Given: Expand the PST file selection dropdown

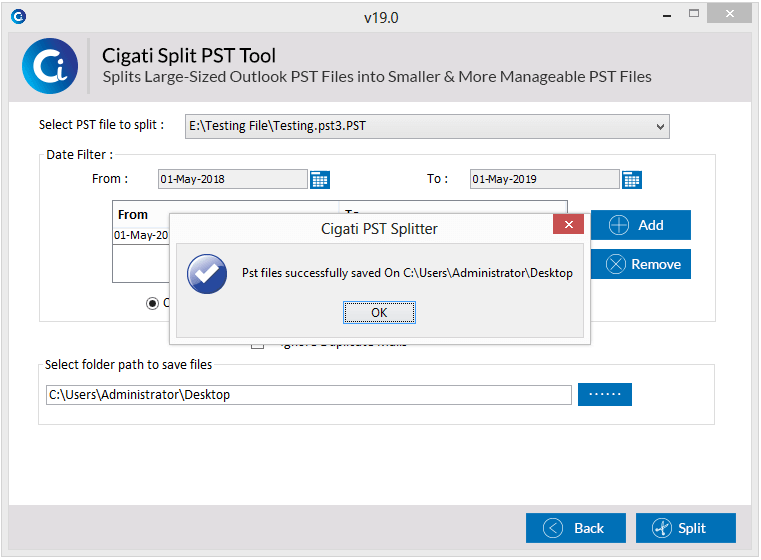Looking at the screenshot, I should pos(660,127).
